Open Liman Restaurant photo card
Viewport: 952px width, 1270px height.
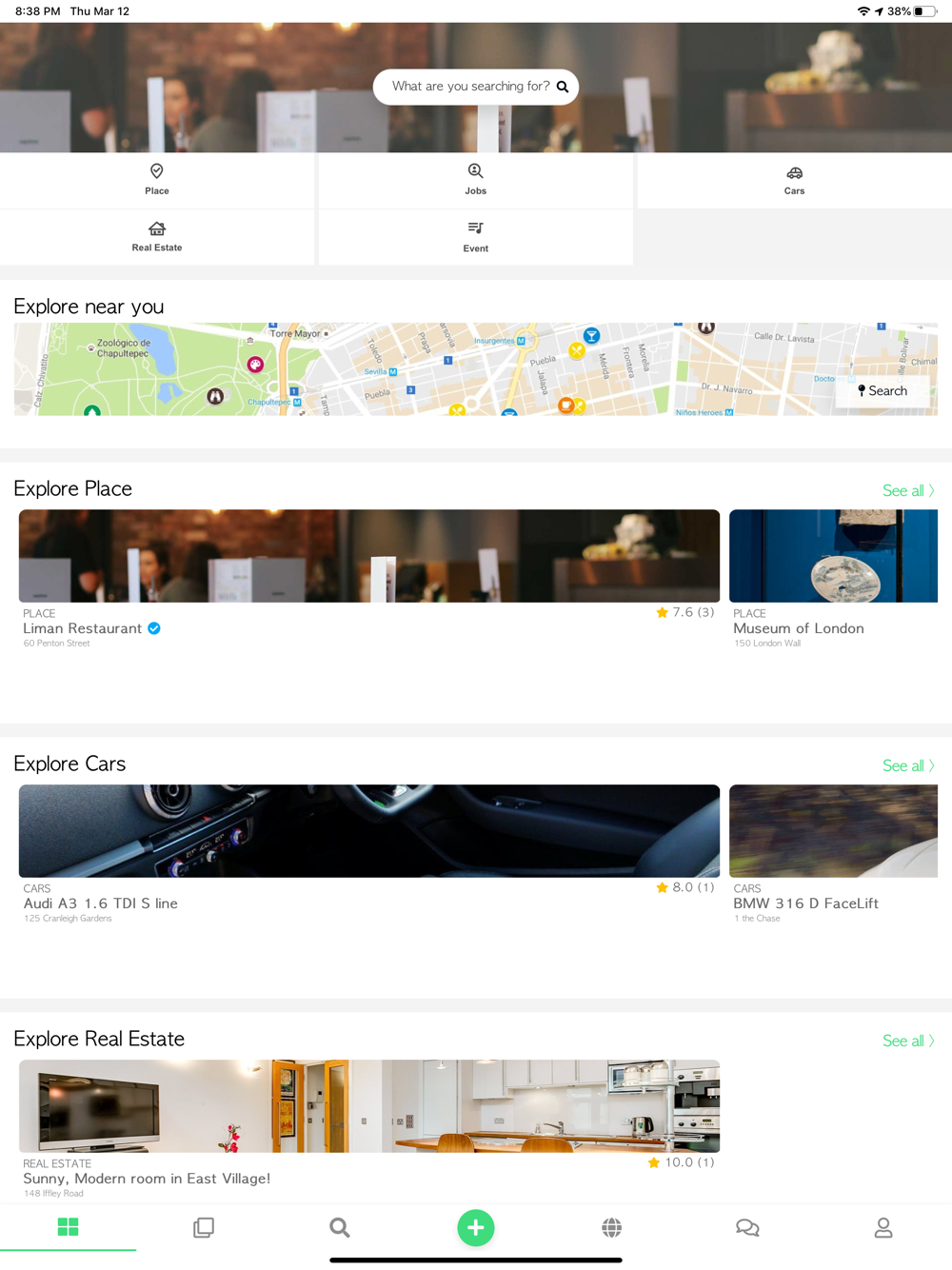(x=369, y=556)
